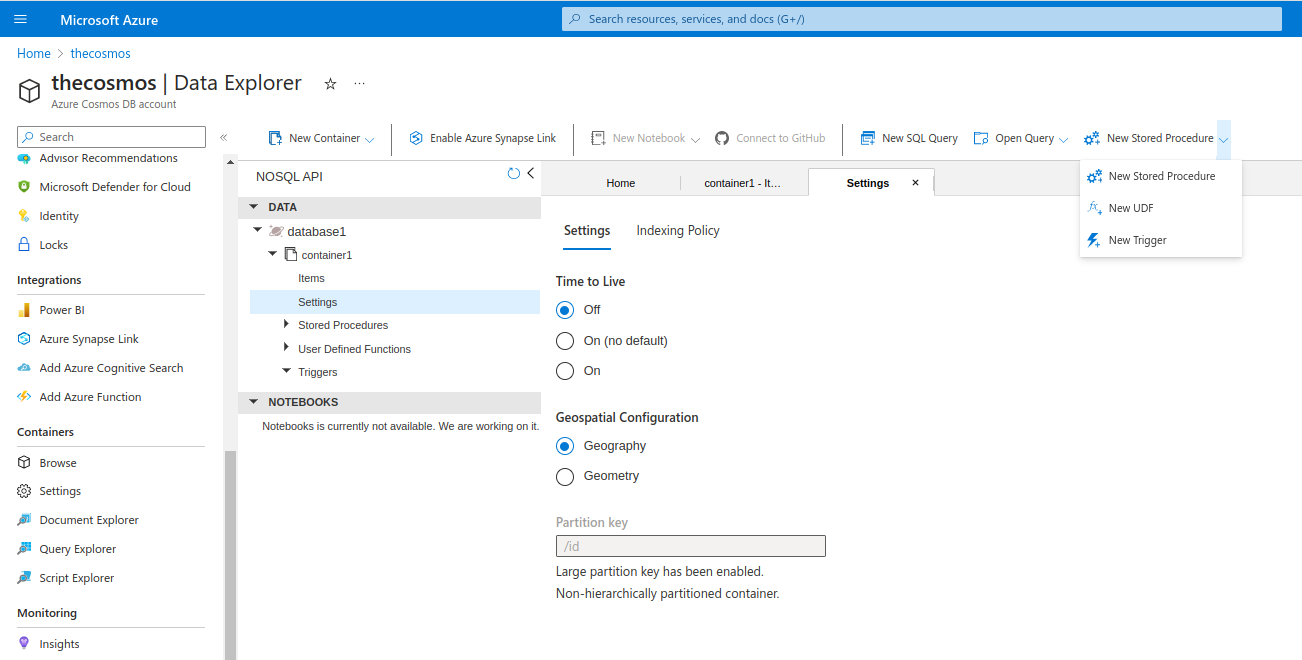Expand the User Defined Functions node
The width and height of the screenshot is (1302, 660).
click(x=287, y=348)
